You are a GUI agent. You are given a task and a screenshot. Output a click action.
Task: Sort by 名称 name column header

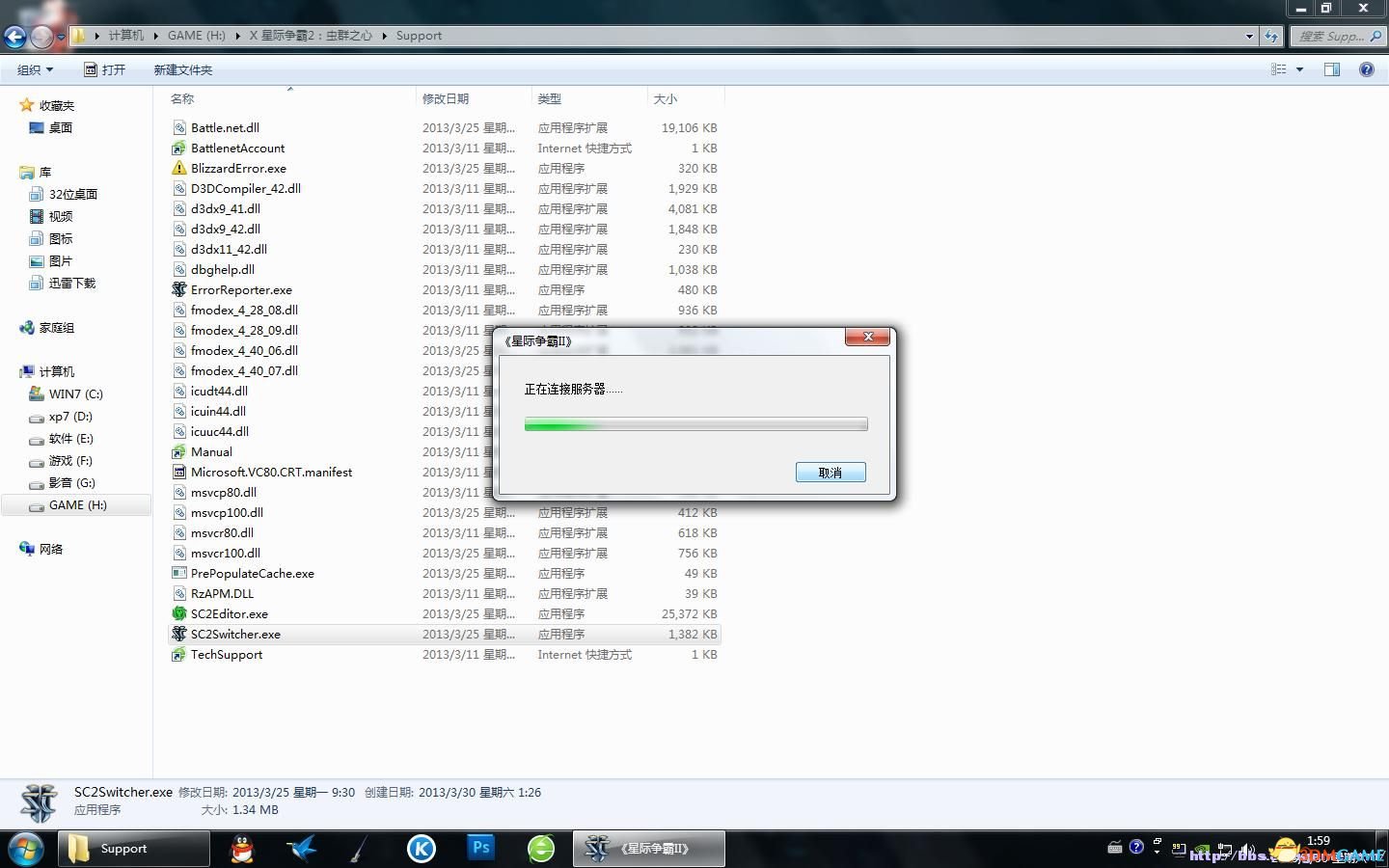pos(182,98)
